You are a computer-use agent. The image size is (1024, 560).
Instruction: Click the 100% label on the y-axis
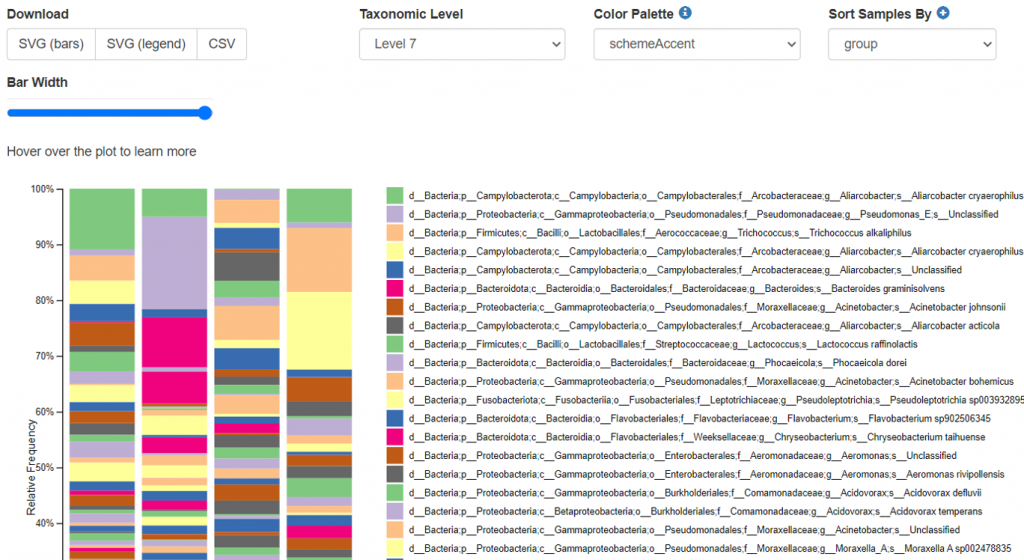42,189
